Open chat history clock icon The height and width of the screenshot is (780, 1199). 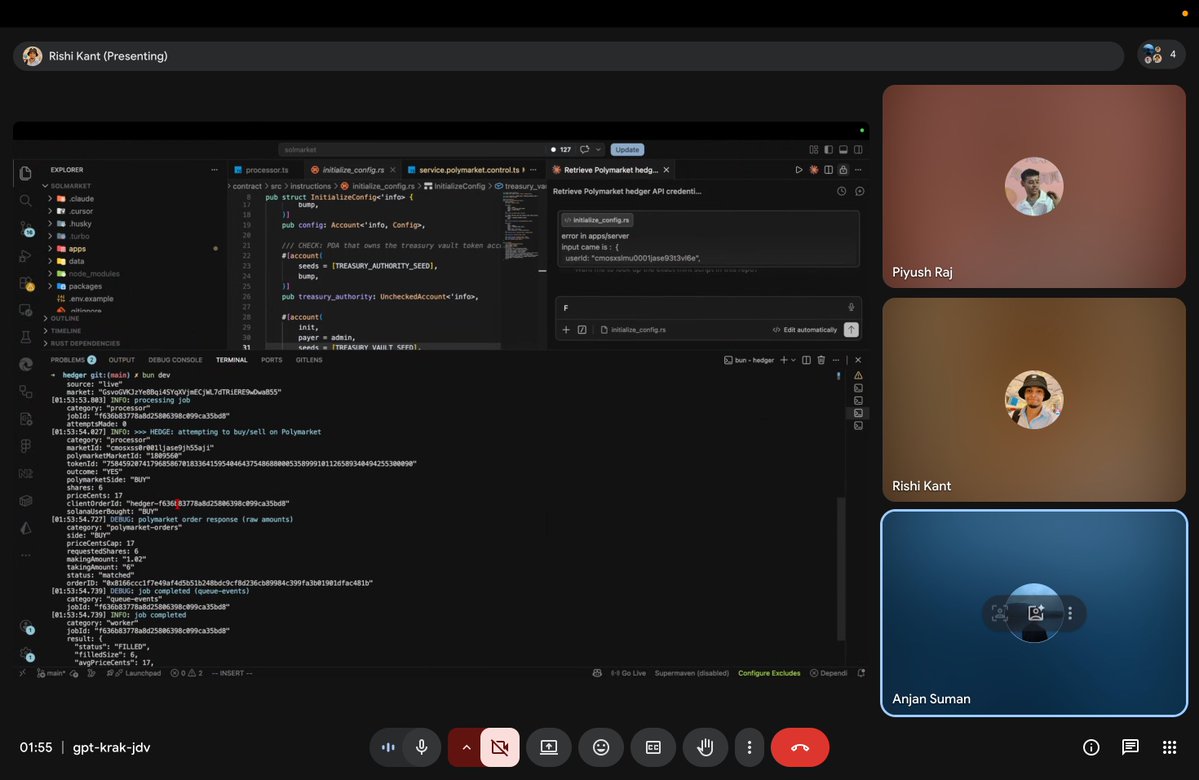click(841, 191)
